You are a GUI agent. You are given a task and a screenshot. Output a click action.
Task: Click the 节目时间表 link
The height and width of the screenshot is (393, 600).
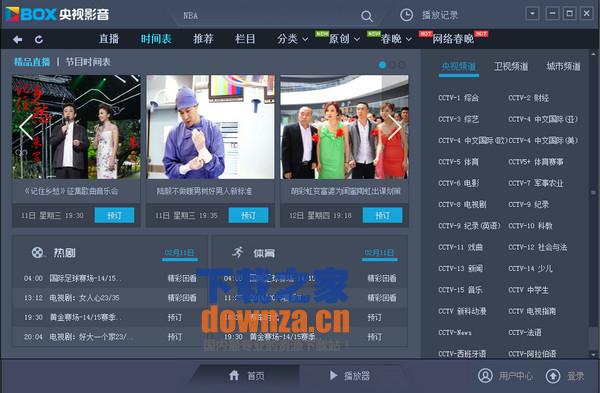pos(88,62)
